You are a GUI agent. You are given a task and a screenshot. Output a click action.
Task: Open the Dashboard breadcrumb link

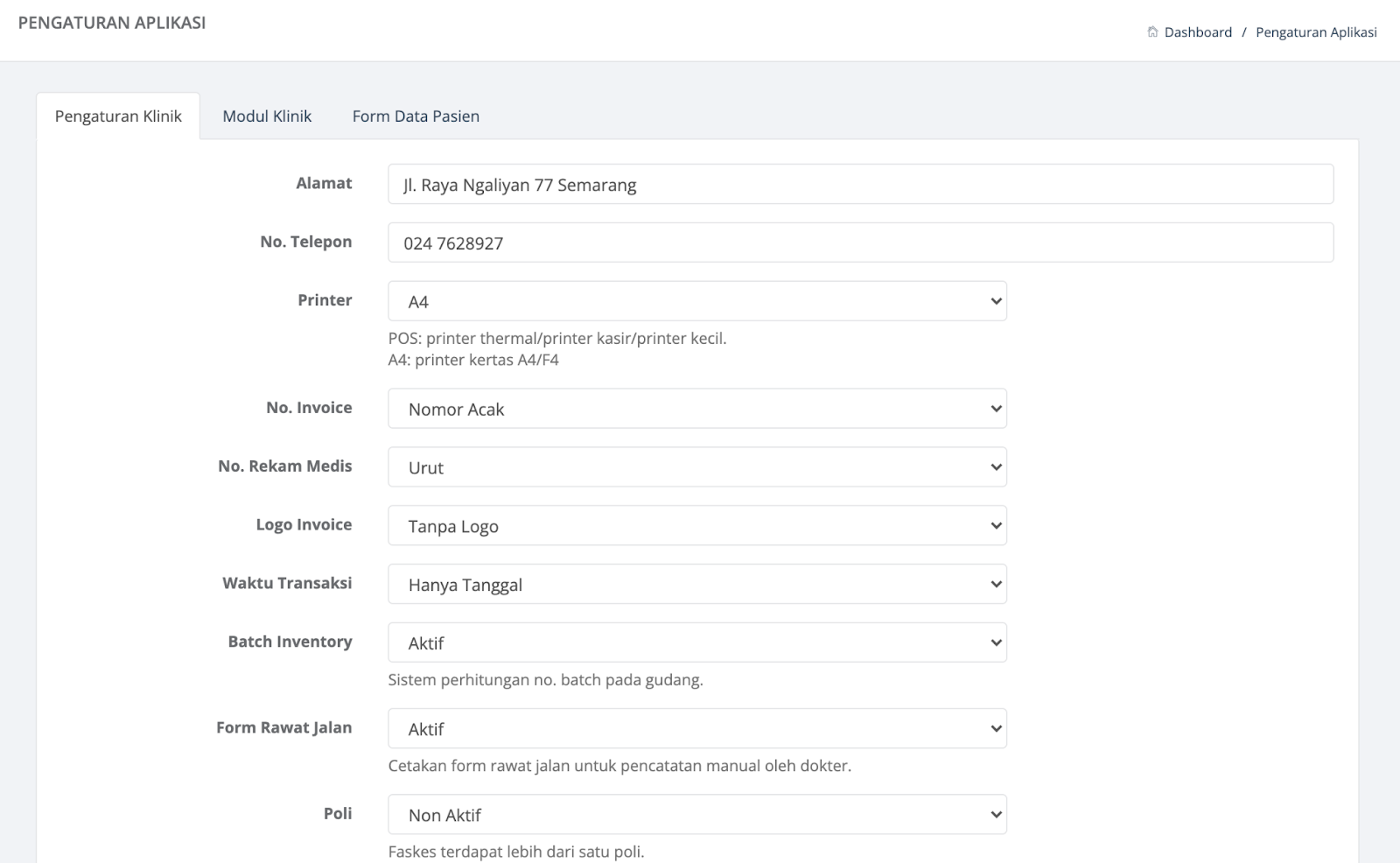coord(1198,32)
